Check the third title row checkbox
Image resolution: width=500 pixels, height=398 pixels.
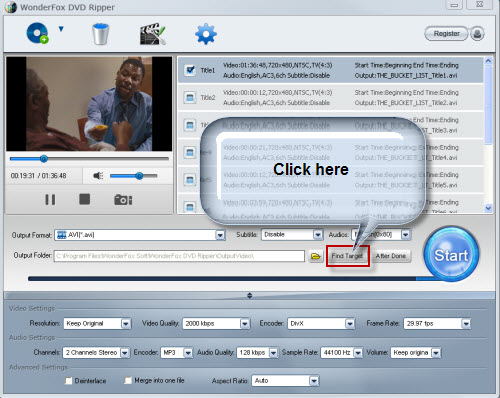[190, 125]
